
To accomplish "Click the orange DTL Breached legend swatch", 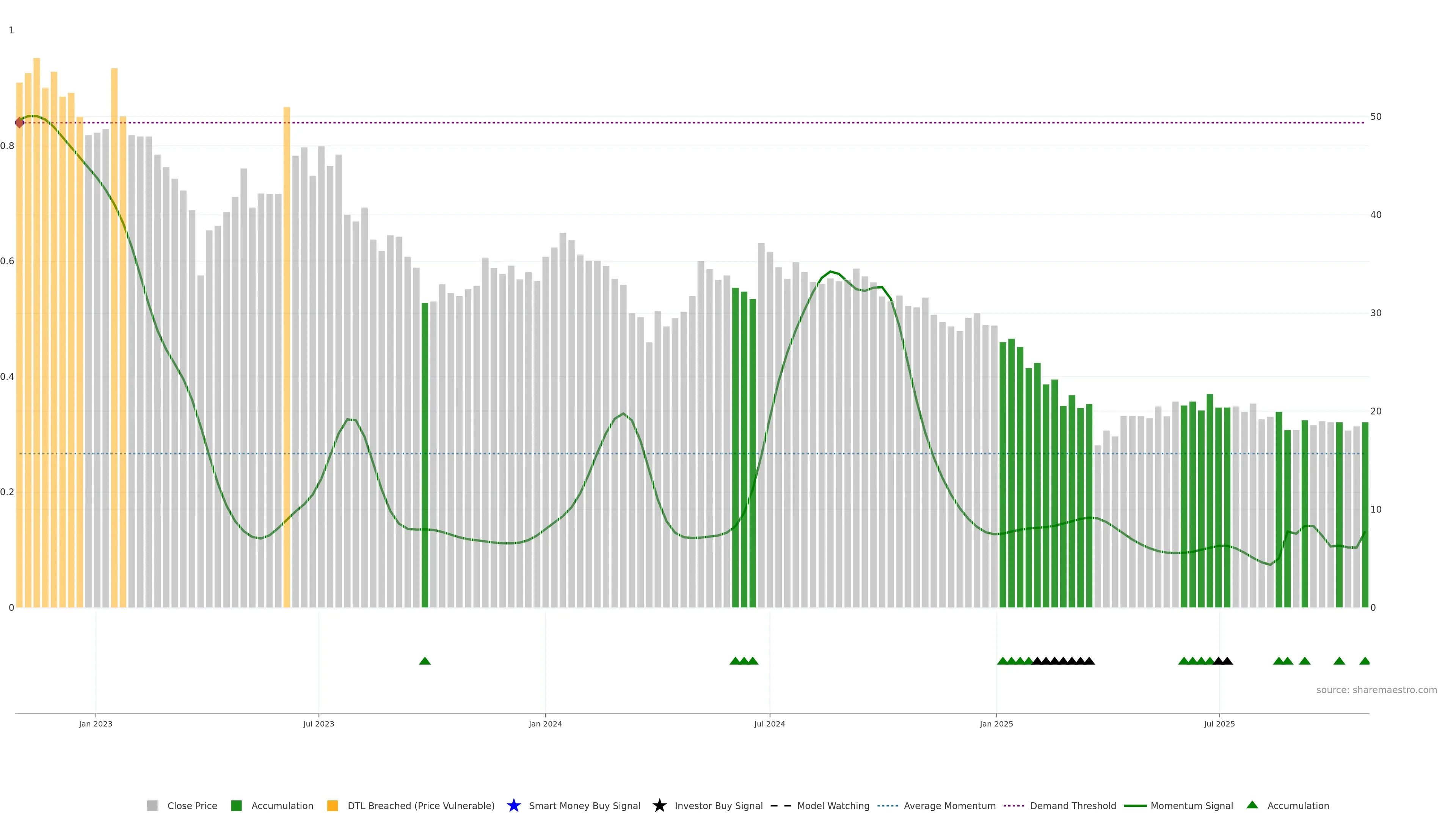I will point(333,805).
